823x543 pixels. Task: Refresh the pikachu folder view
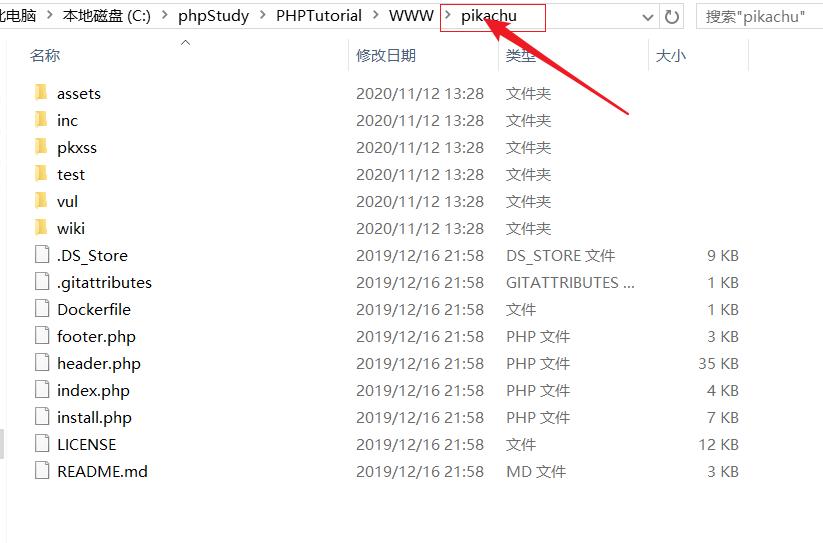pos(671,17)
